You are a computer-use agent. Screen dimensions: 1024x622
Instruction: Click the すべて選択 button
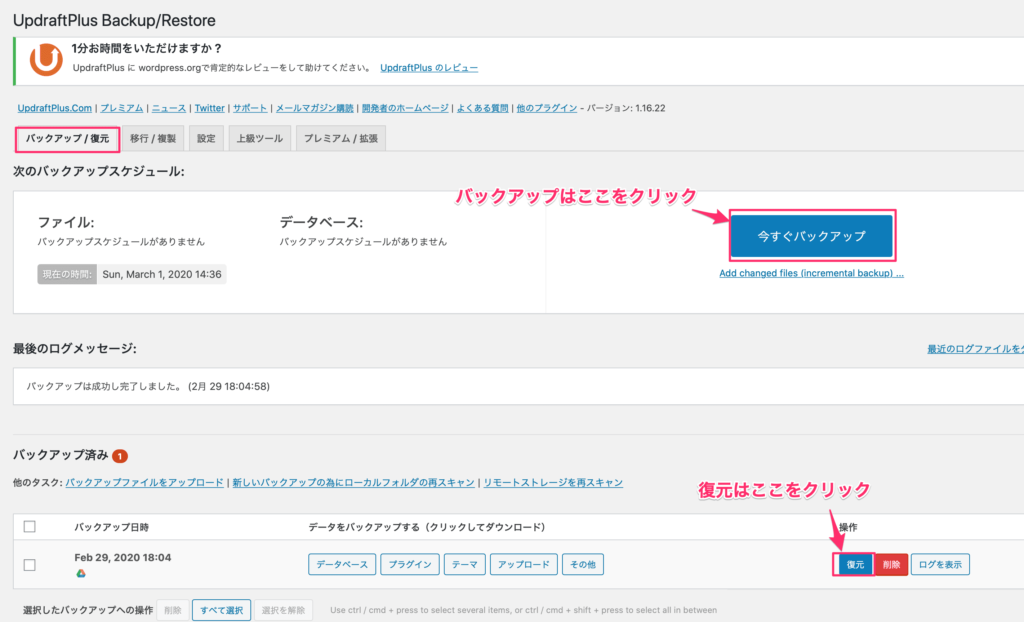[221, 610]
